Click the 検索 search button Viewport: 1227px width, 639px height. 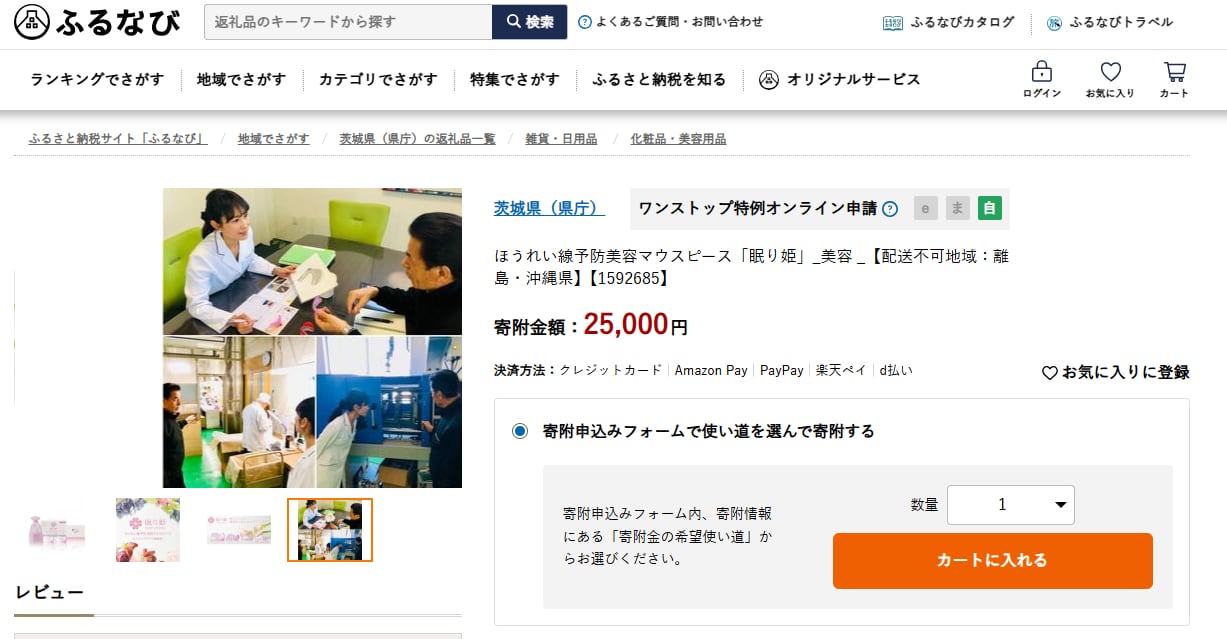click(x=529, y=22)
